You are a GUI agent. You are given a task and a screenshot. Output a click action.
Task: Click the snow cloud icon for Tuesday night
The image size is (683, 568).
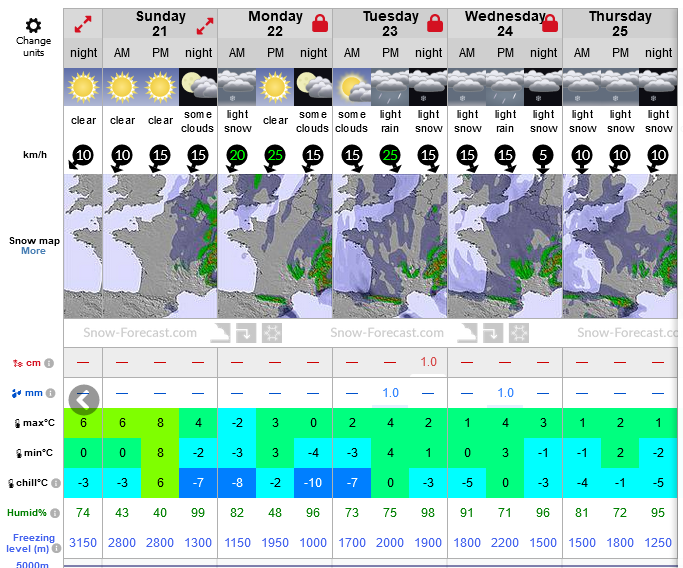point(428,87)
